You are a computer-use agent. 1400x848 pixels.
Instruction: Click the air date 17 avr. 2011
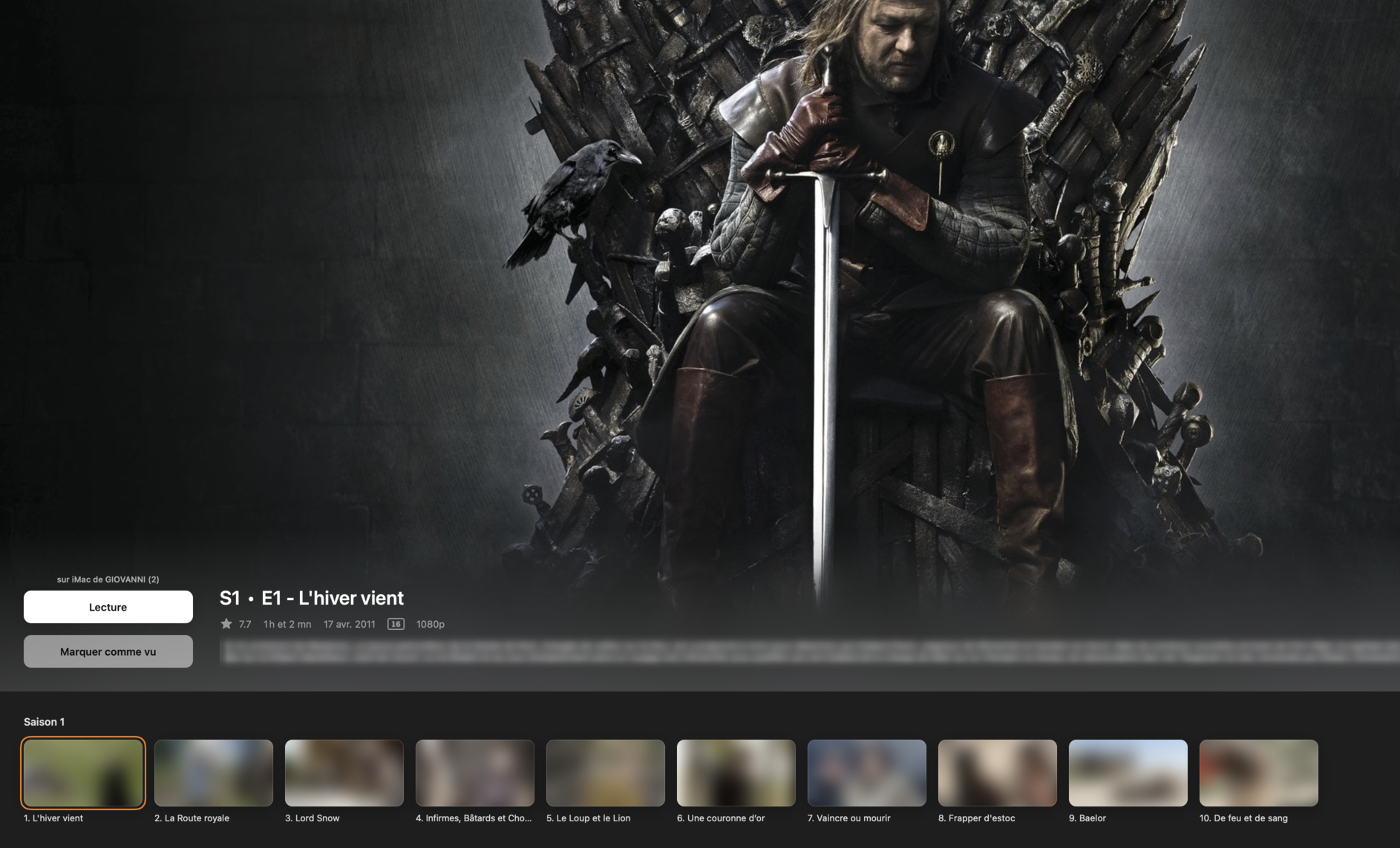(x=350, y=624)
